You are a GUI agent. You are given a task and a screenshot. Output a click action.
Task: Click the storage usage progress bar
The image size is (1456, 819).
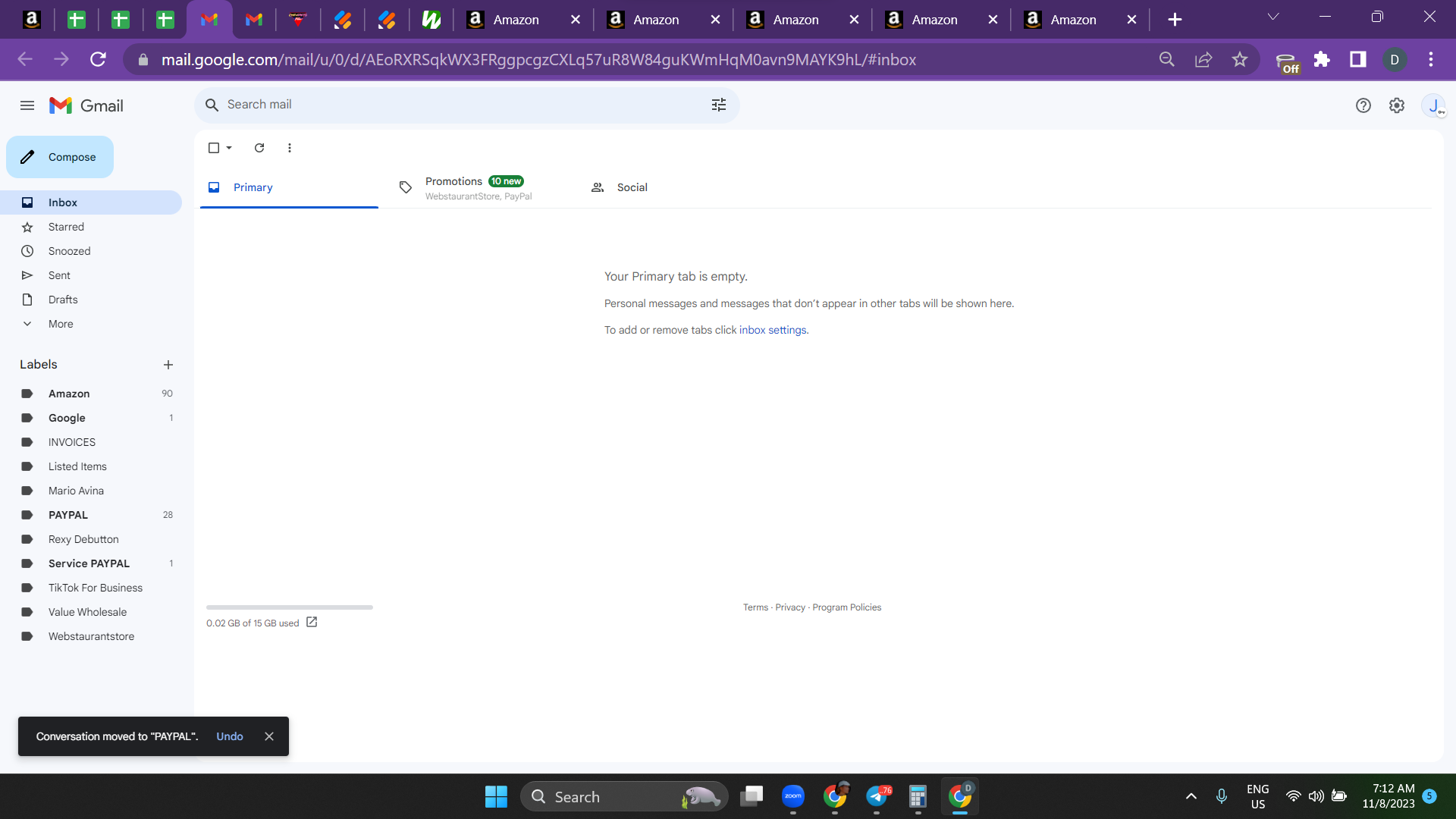tap(290, 607)
